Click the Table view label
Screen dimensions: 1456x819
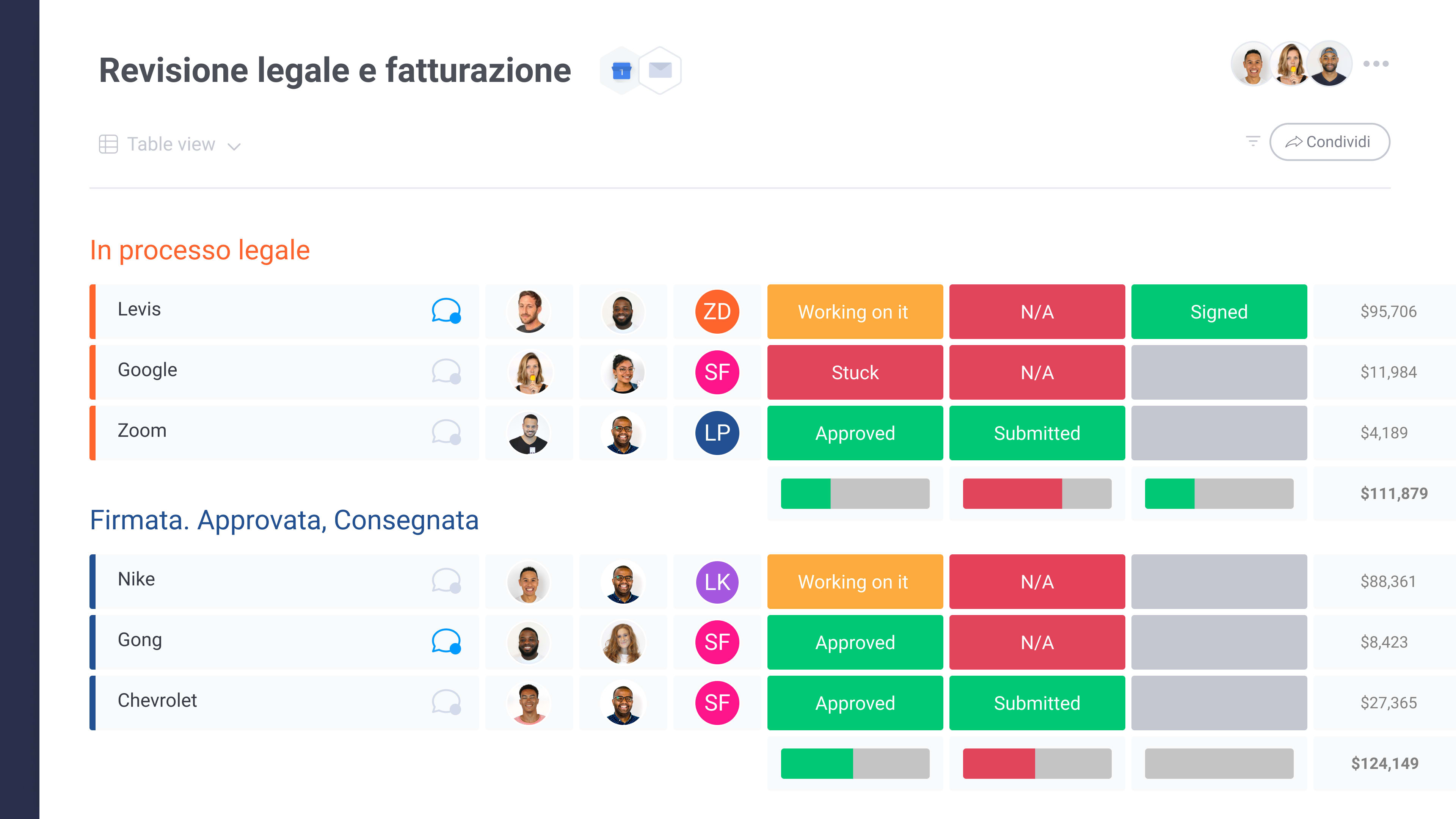coord(171,144)
